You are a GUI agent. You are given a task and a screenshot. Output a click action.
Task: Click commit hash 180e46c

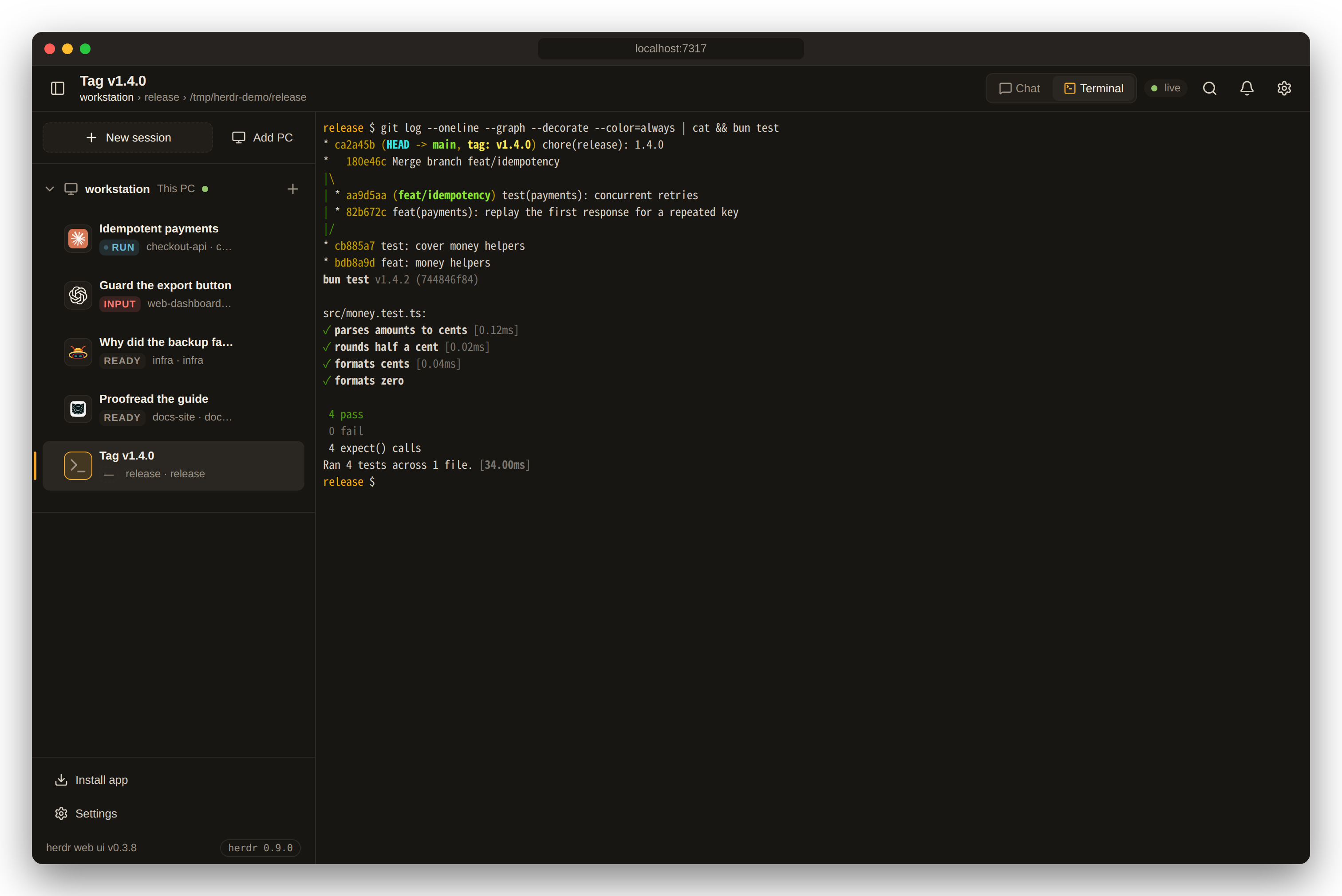point(366,162)
